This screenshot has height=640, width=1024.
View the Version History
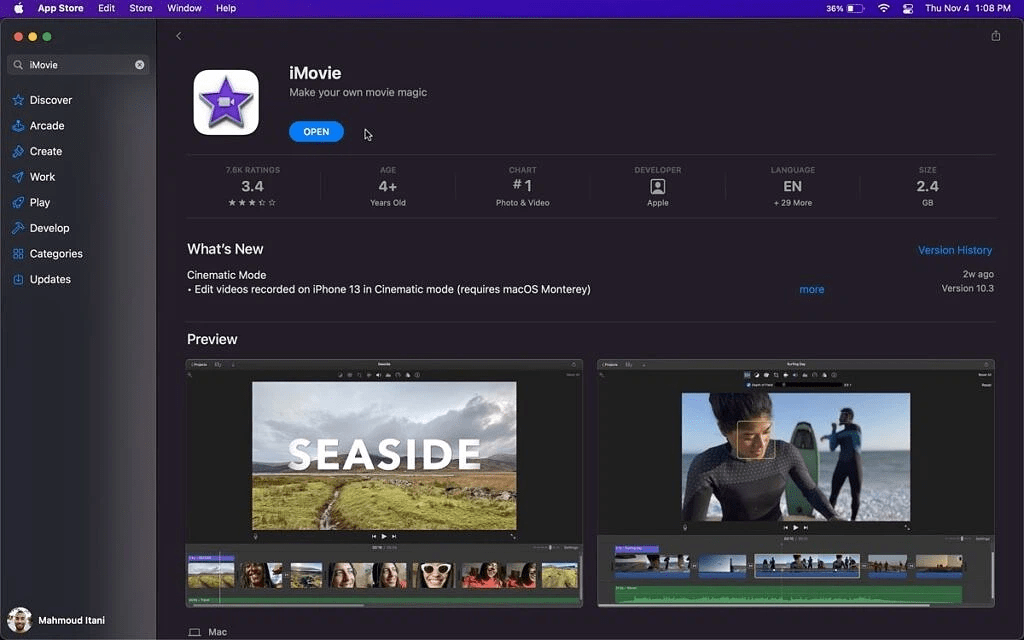pos(954,249)
